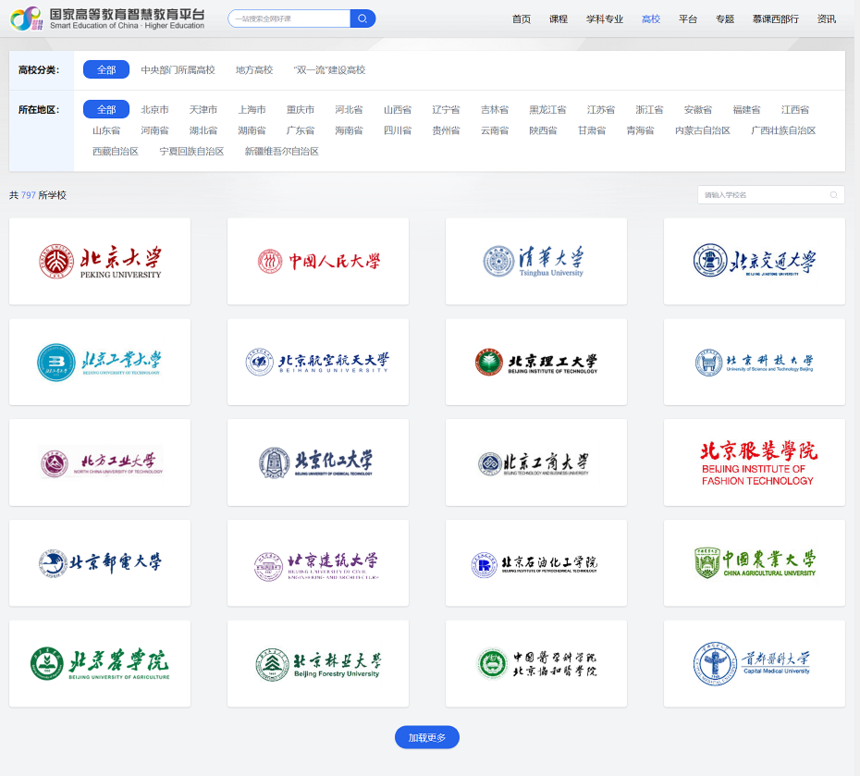The height and width of the screenshot is (776, 860).
Task: Open the China Agricultural University card
Action: (x=754, y=562)
